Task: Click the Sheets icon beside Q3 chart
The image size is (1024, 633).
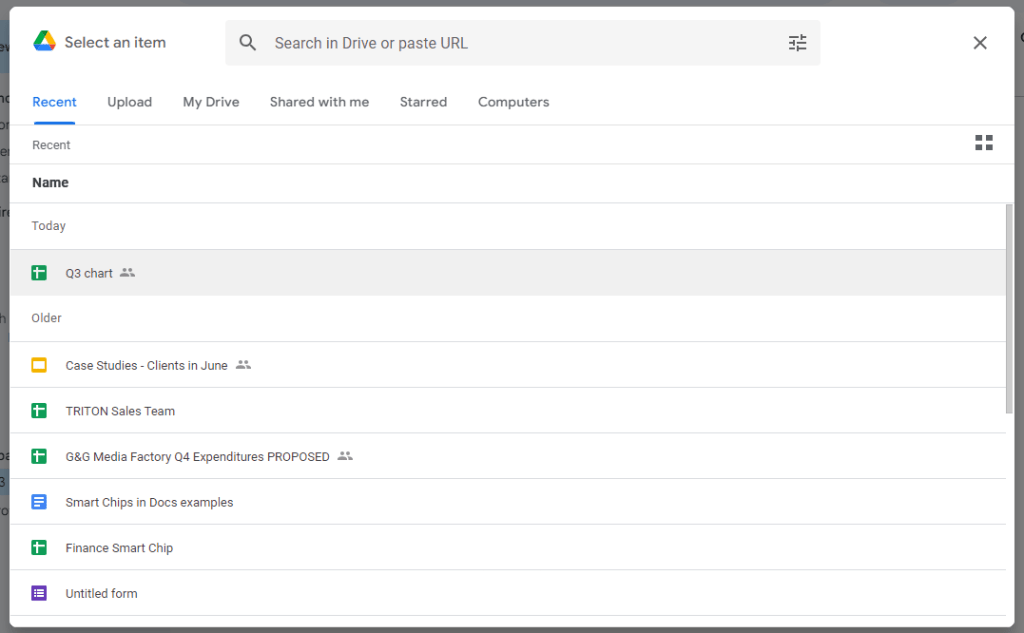Action: [39, 273]
